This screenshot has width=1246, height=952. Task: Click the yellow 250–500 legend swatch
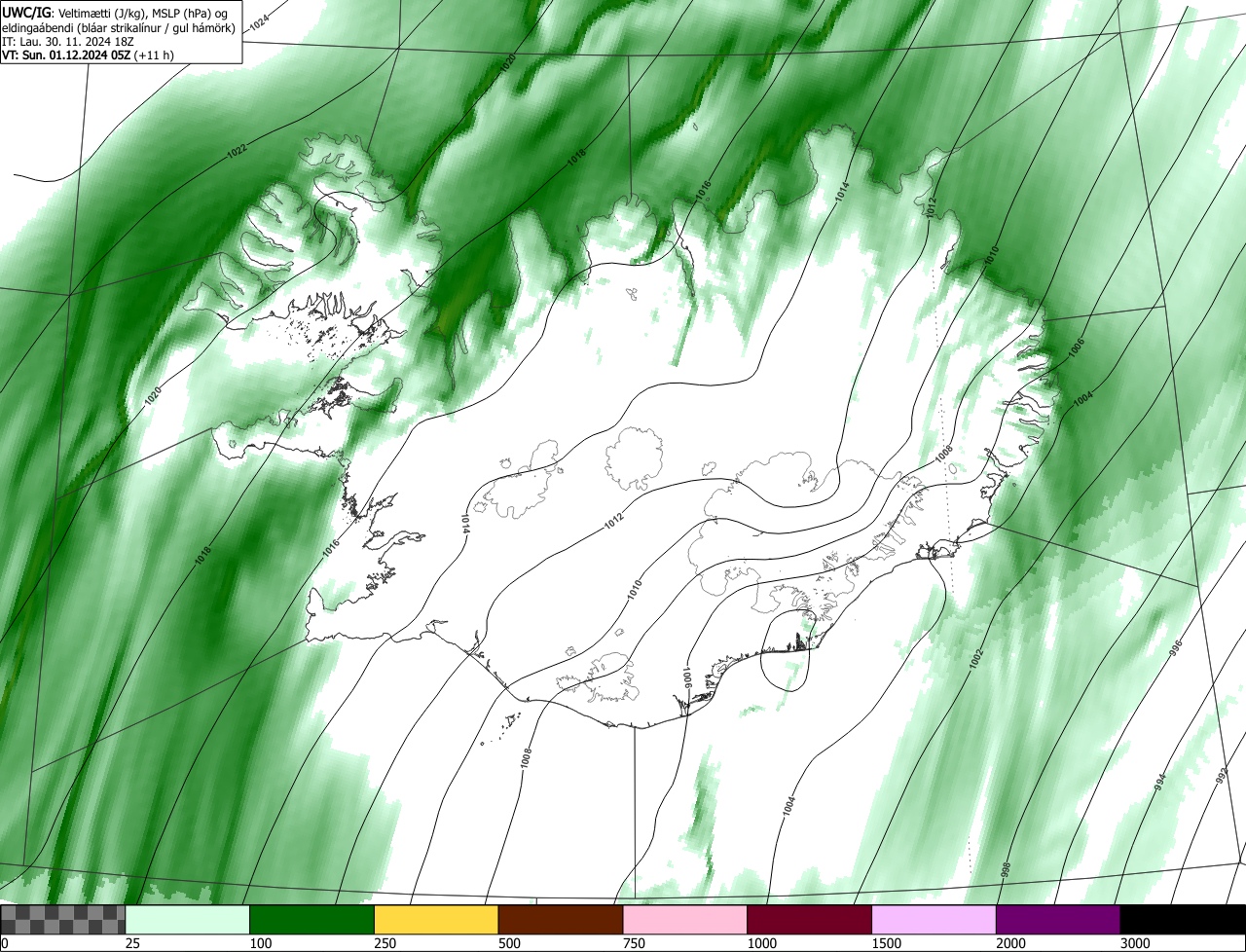click(436, 920)
